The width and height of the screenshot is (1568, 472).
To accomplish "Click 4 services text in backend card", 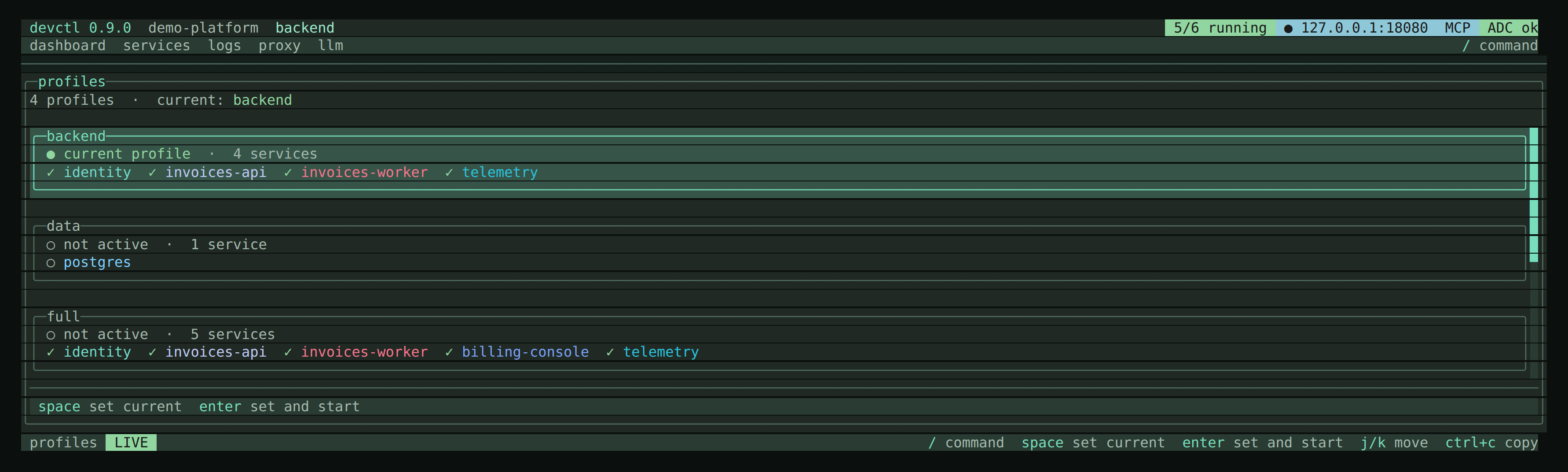I will [x=275, y=154].
